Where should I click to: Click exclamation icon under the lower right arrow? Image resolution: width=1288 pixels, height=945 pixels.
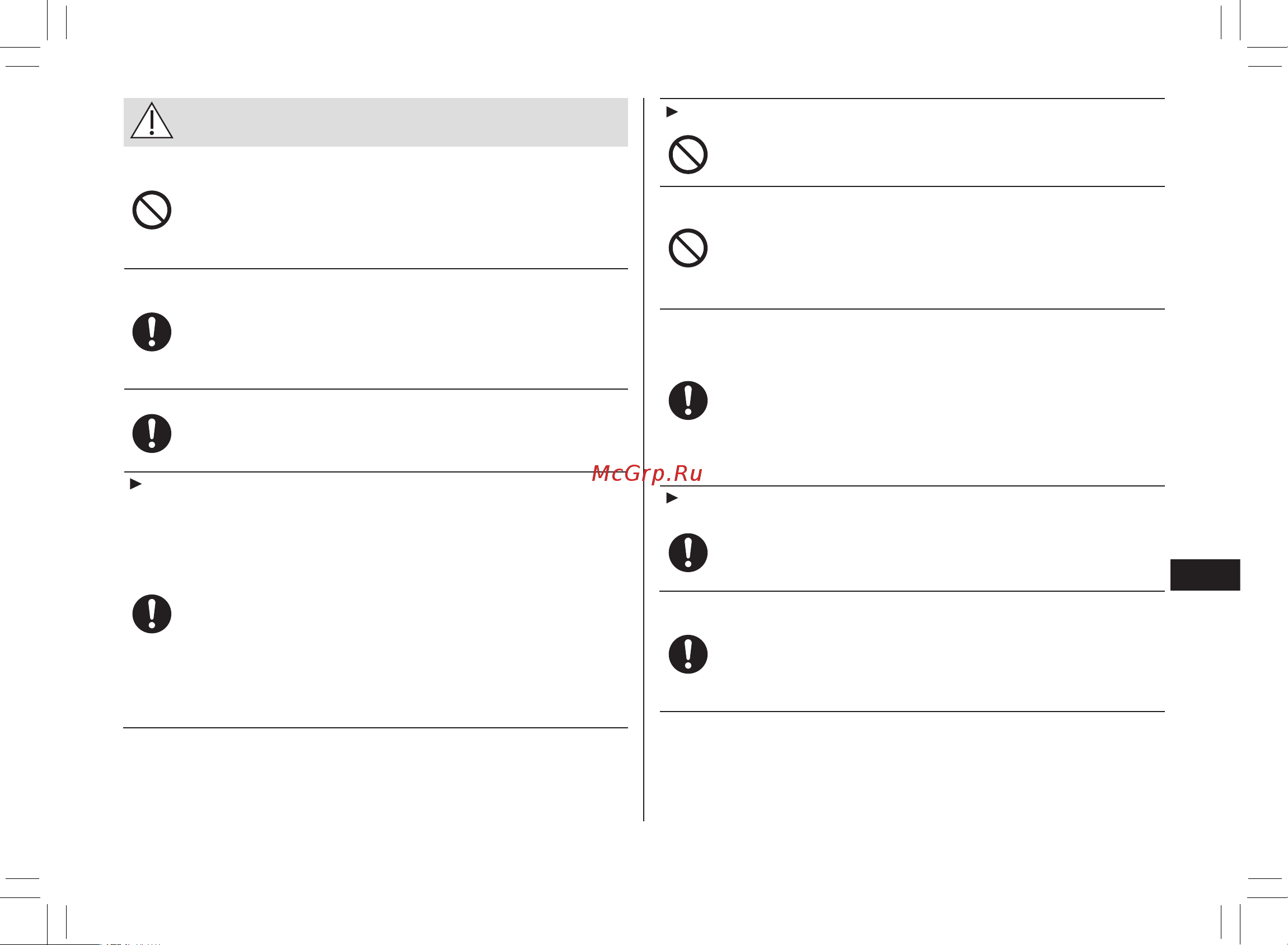(x=688, y=553)
